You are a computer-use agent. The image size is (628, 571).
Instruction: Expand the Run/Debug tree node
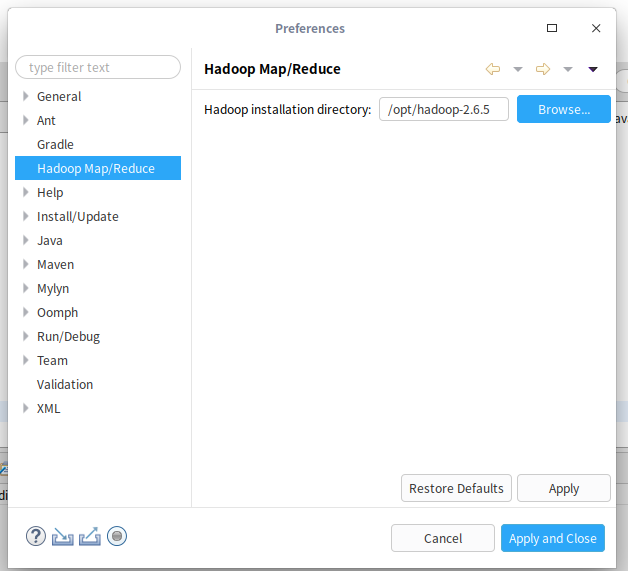26,336
